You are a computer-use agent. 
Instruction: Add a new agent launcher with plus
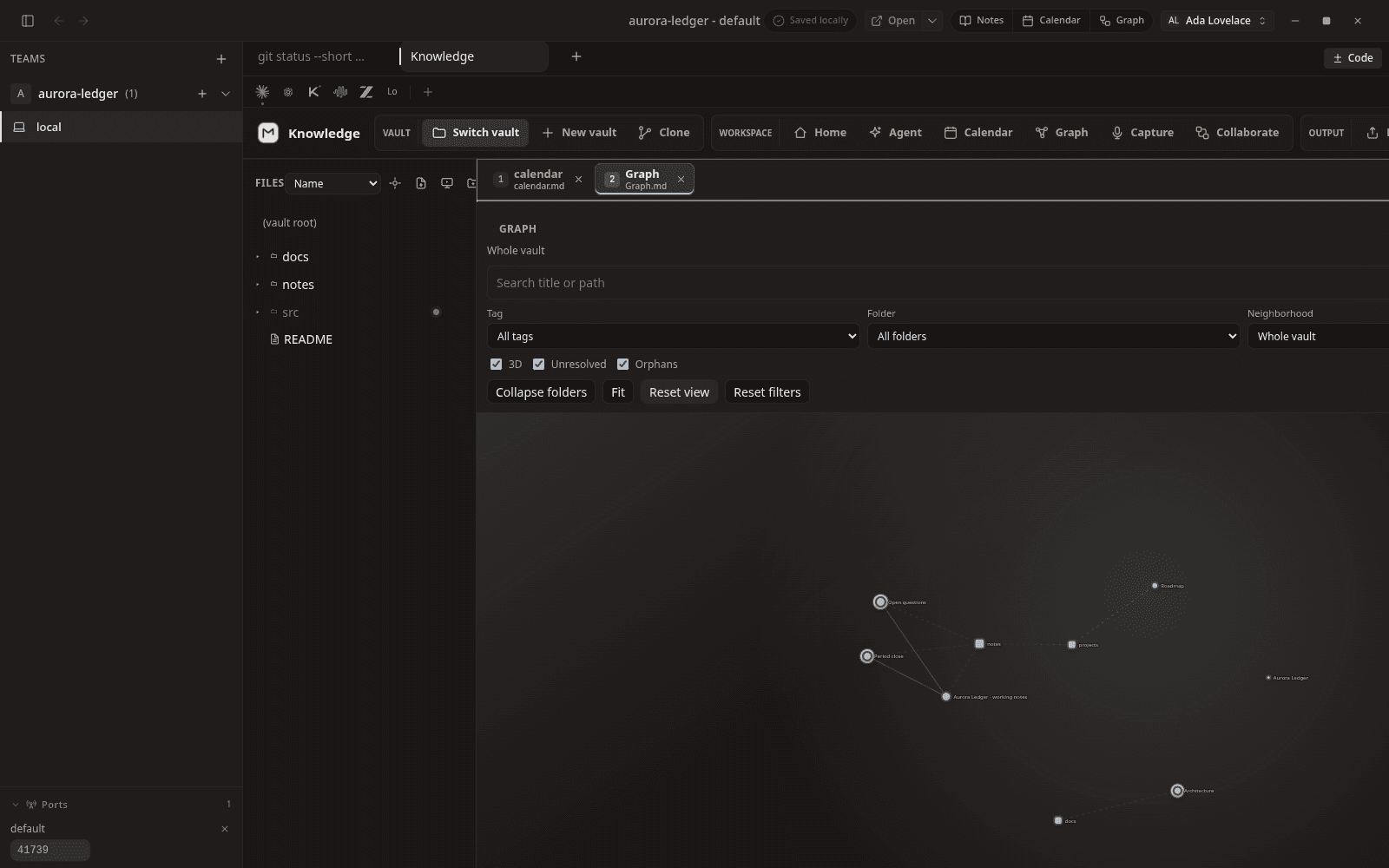pos(427,92)
